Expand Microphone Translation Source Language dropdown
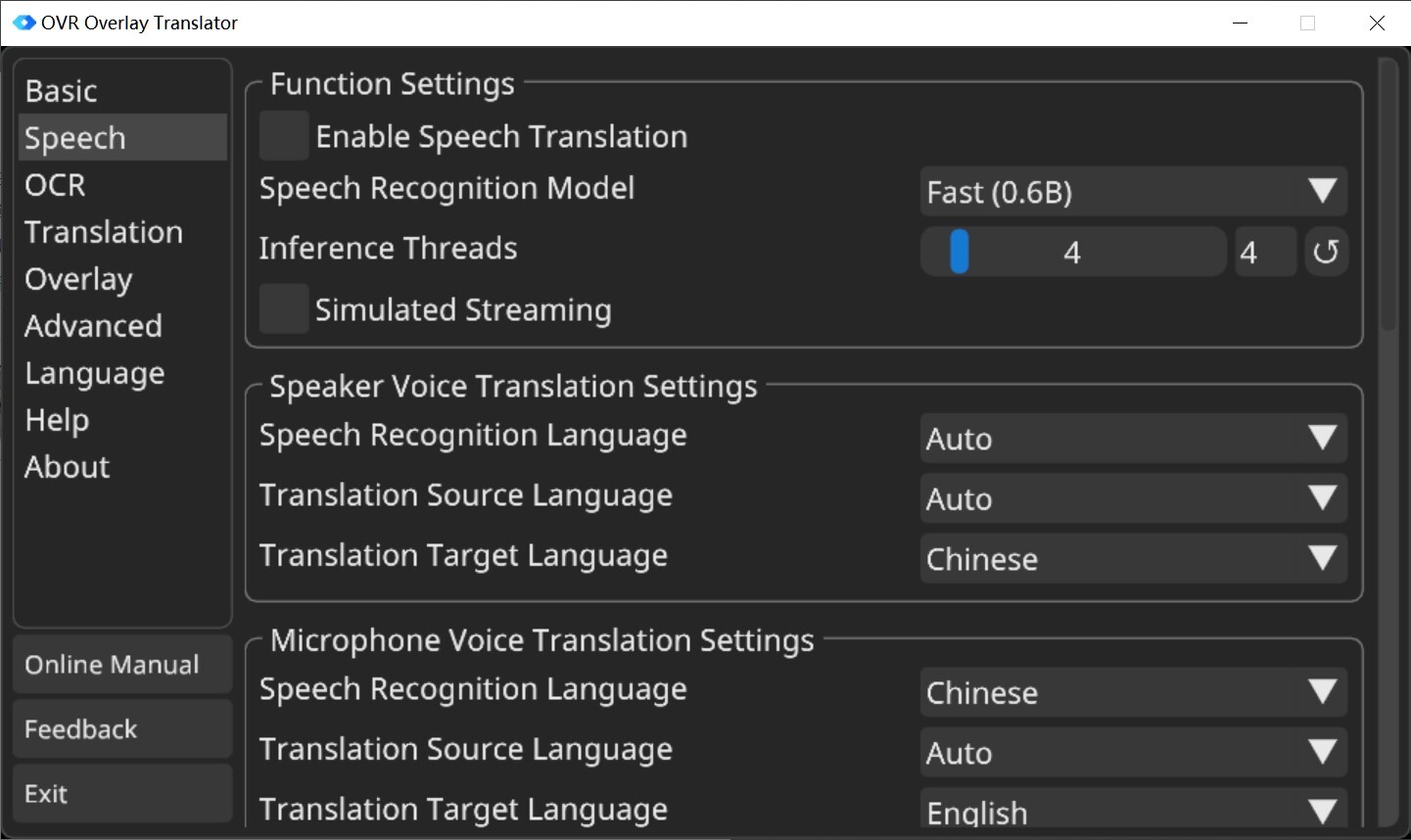1411x840 pixels. coord(1134,753)
